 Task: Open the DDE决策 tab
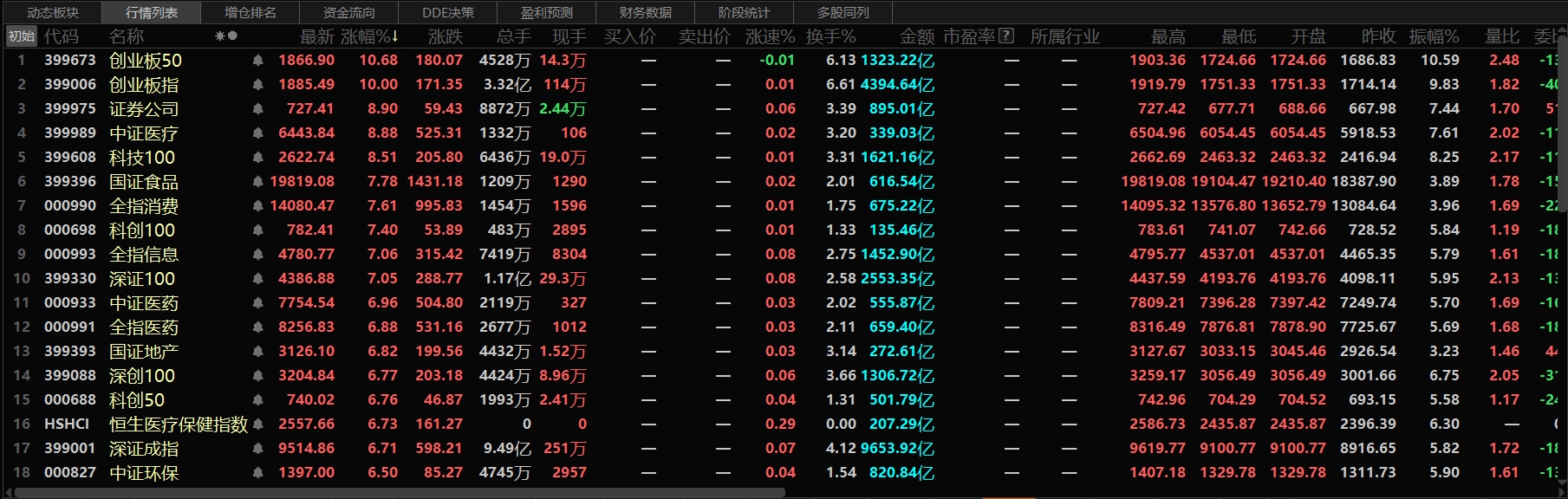(448, 12)
